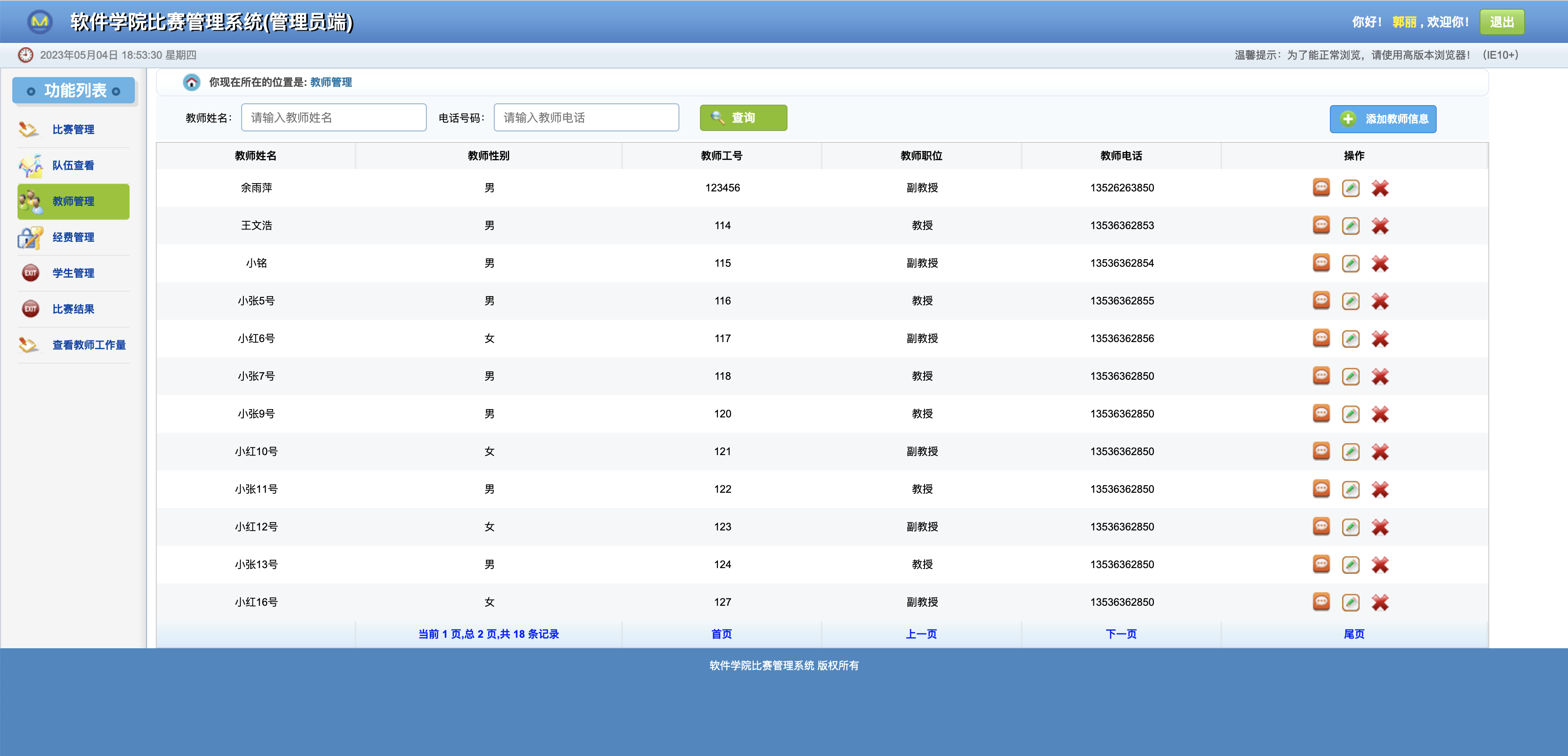
Task: Edit teacher 王文浩 with pencil icon
Action: point(1350,226)
